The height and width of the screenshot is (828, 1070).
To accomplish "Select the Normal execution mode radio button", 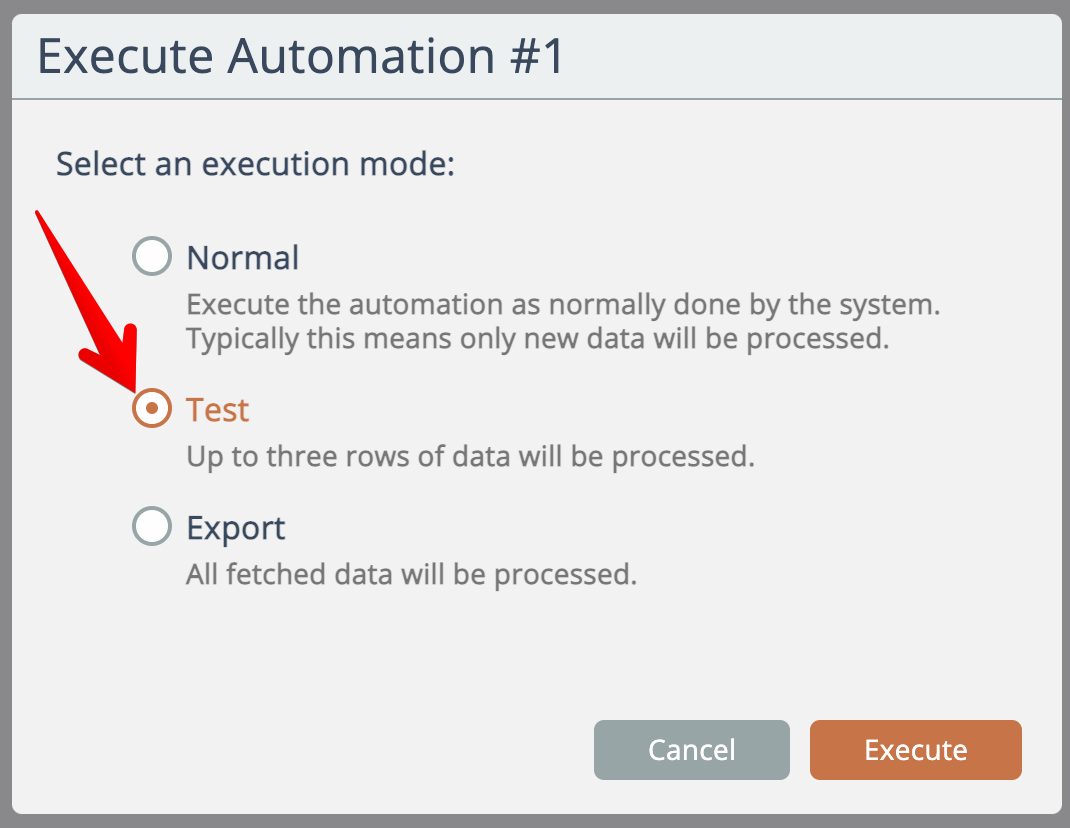I will tap(152, 258).
